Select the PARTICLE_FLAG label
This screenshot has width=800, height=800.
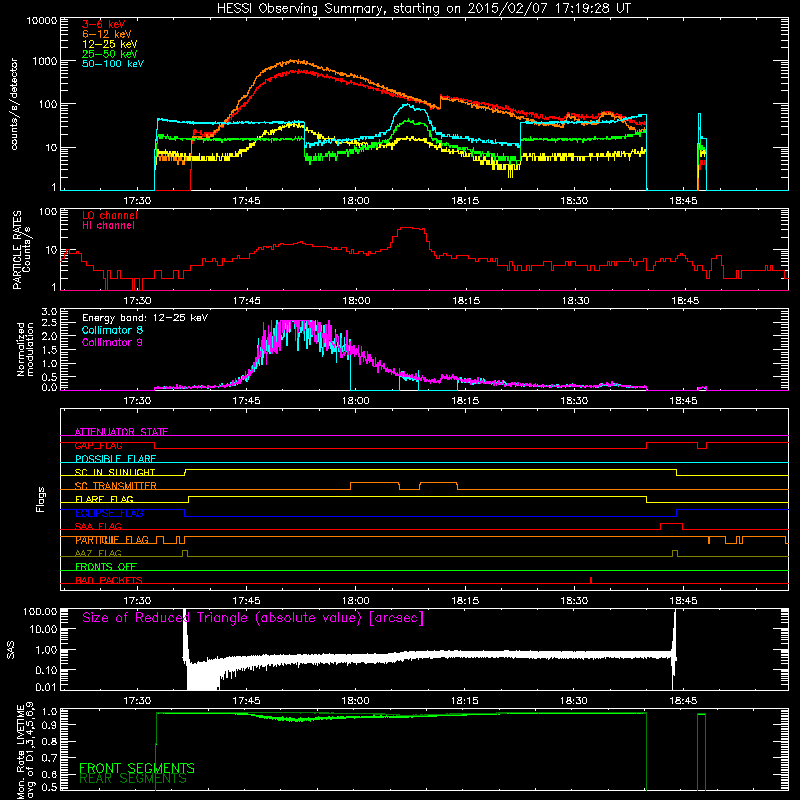pyautogui.click(x=112, y=540)
